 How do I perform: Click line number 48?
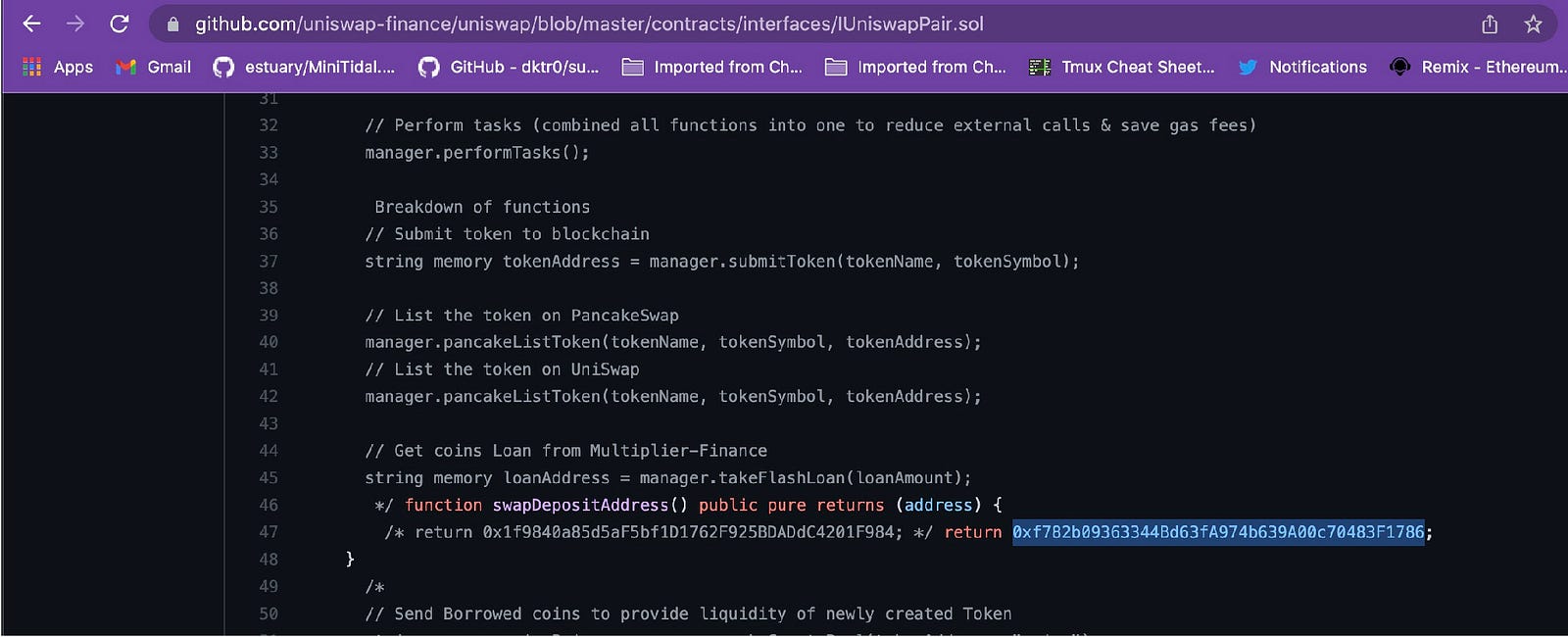(269, 560)
